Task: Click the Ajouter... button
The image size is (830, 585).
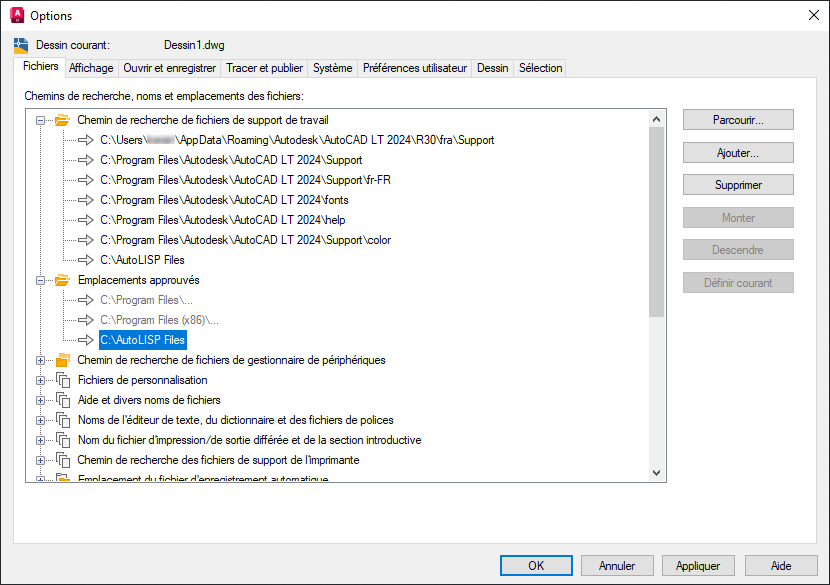Action: pyautogui.click(x=738, y=152)
